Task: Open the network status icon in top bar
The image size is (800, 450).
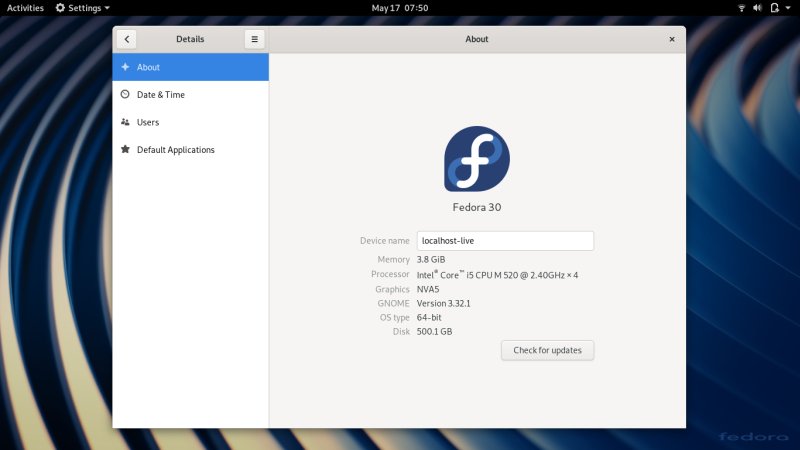Action: 741,8
